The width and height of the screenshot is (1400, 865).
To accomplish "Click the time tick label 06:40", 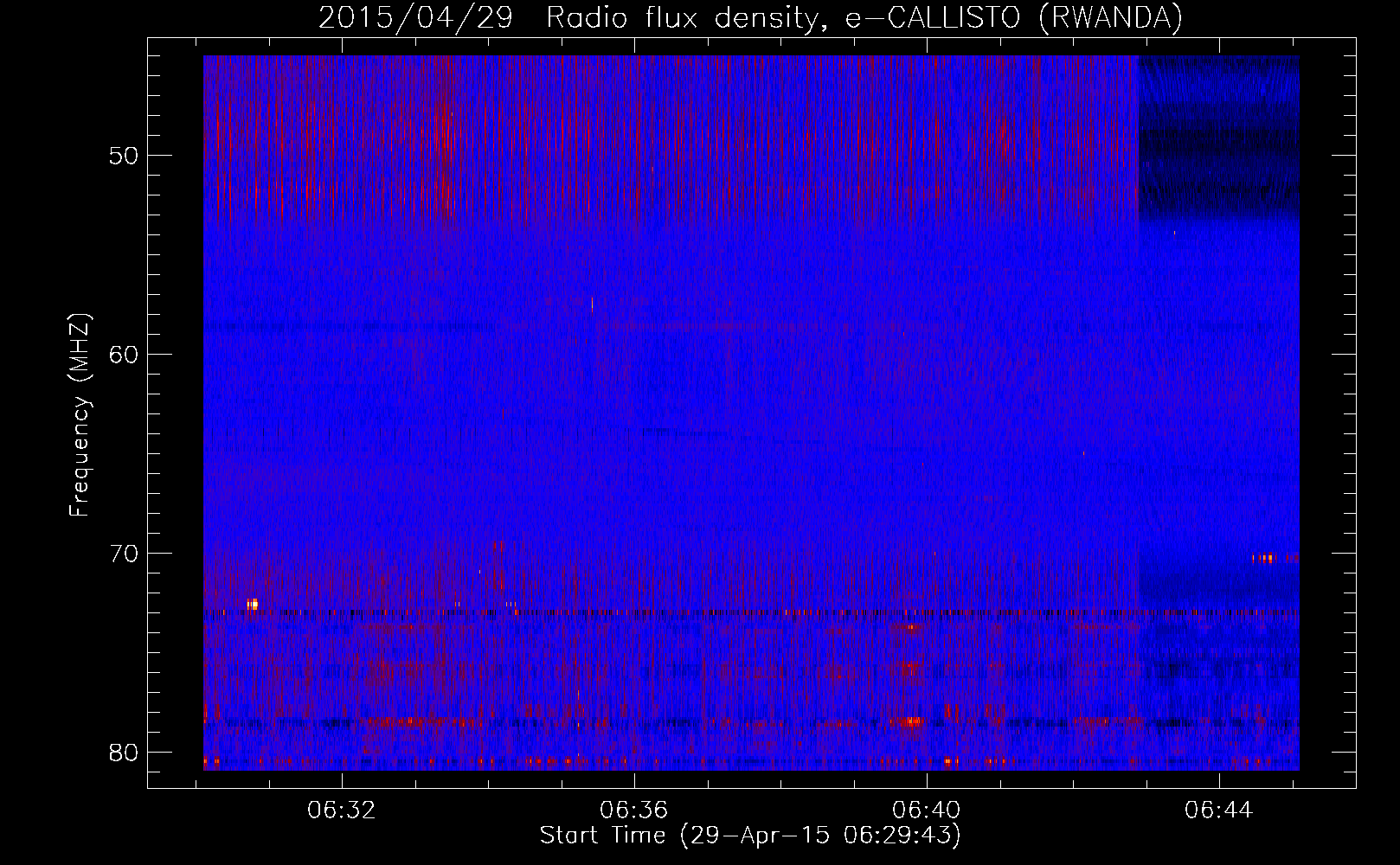I will (927, 811).
